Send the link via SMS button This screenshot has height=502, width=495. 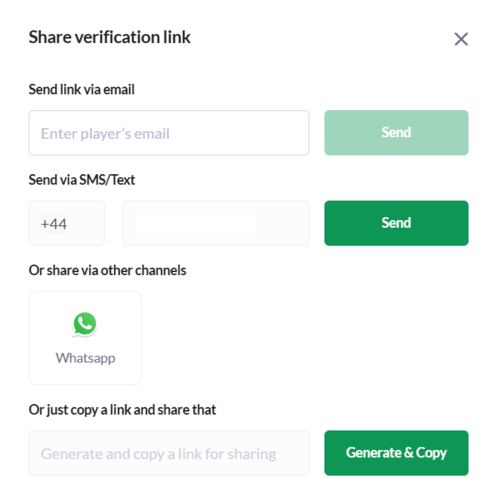point(396,223)
